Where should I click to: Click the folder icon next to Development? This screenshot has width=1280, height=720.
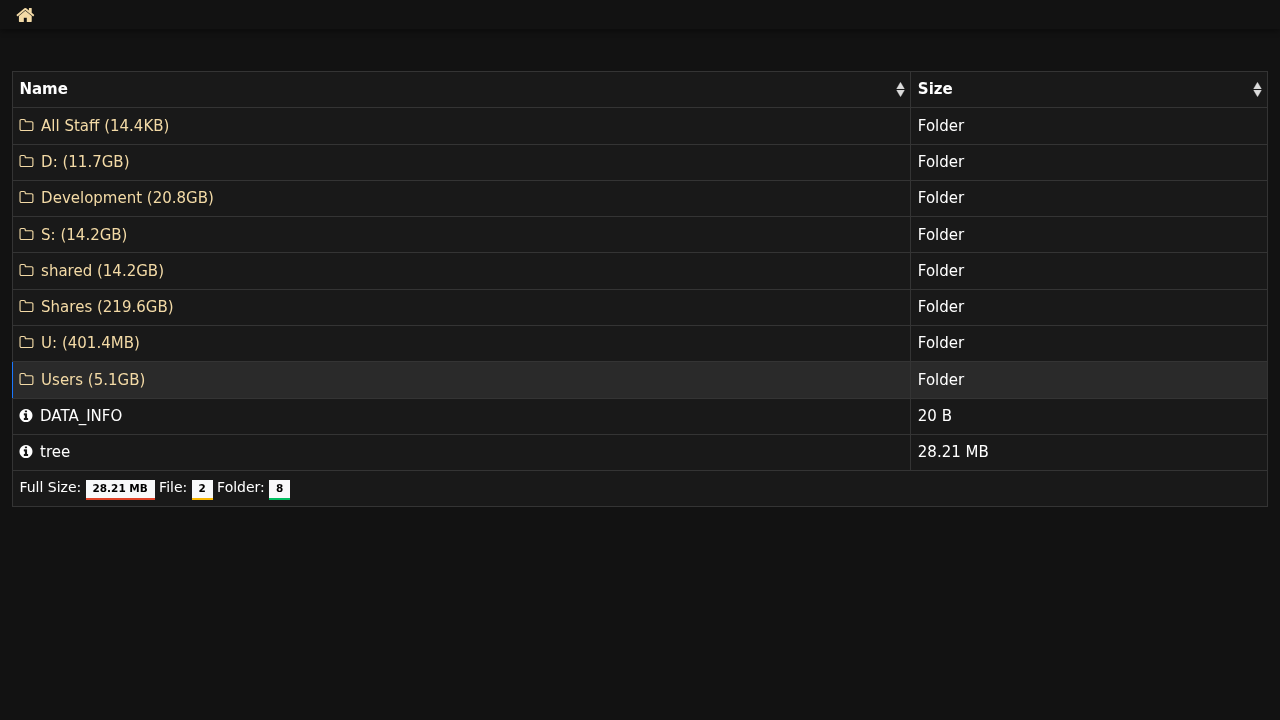pyautogui.click(x=27, y=198)
